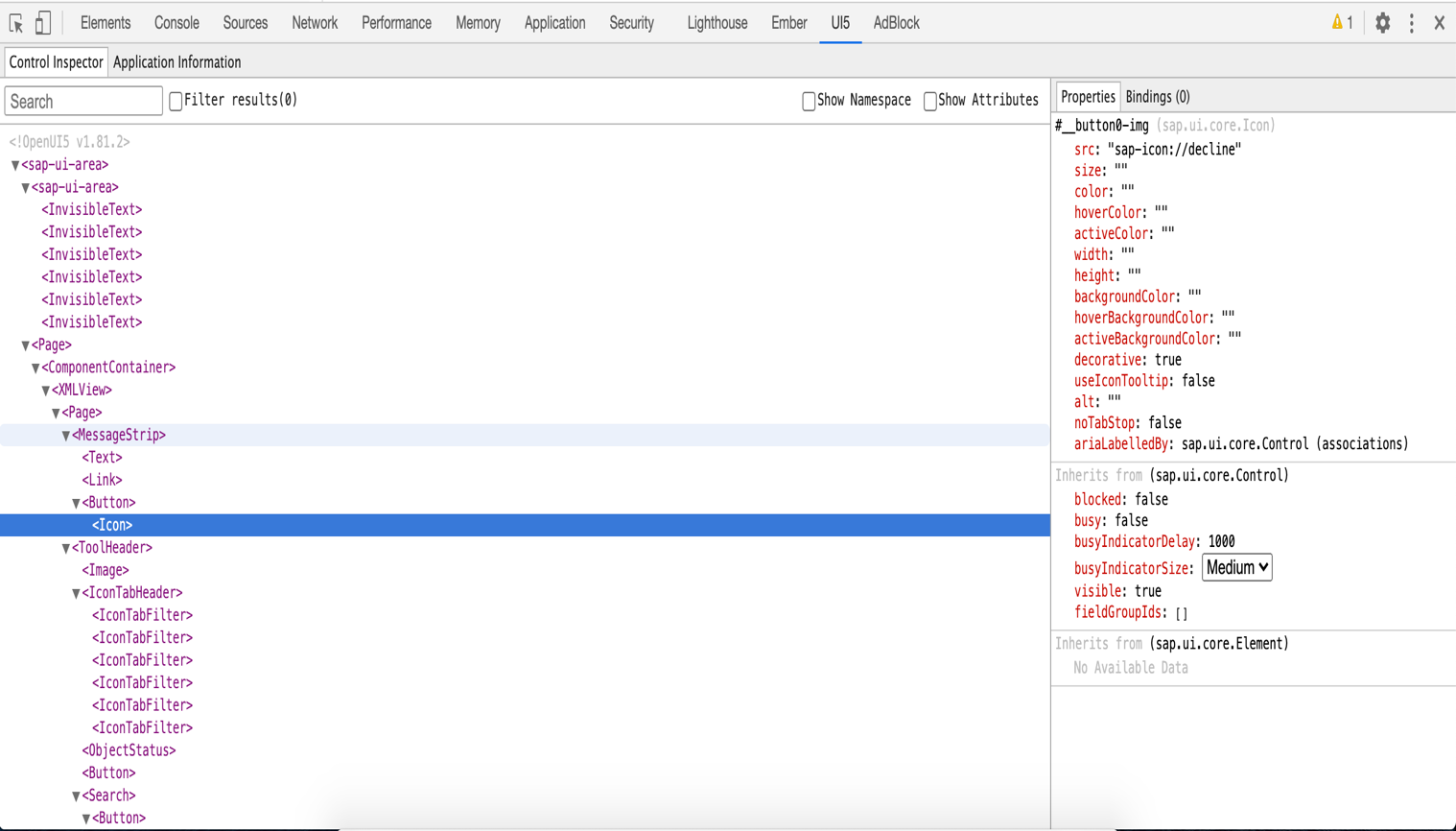Switch to the Bindings (0) tab
The image size is (1456, 831).
[x=1158, y=96]
